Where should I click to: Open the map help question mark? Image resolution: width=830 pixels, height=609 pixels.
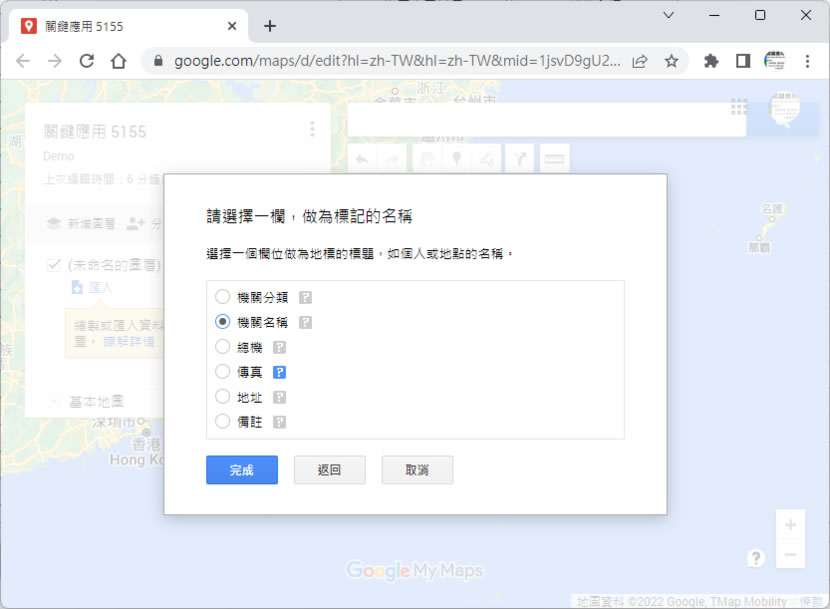(x=756, y=558)
